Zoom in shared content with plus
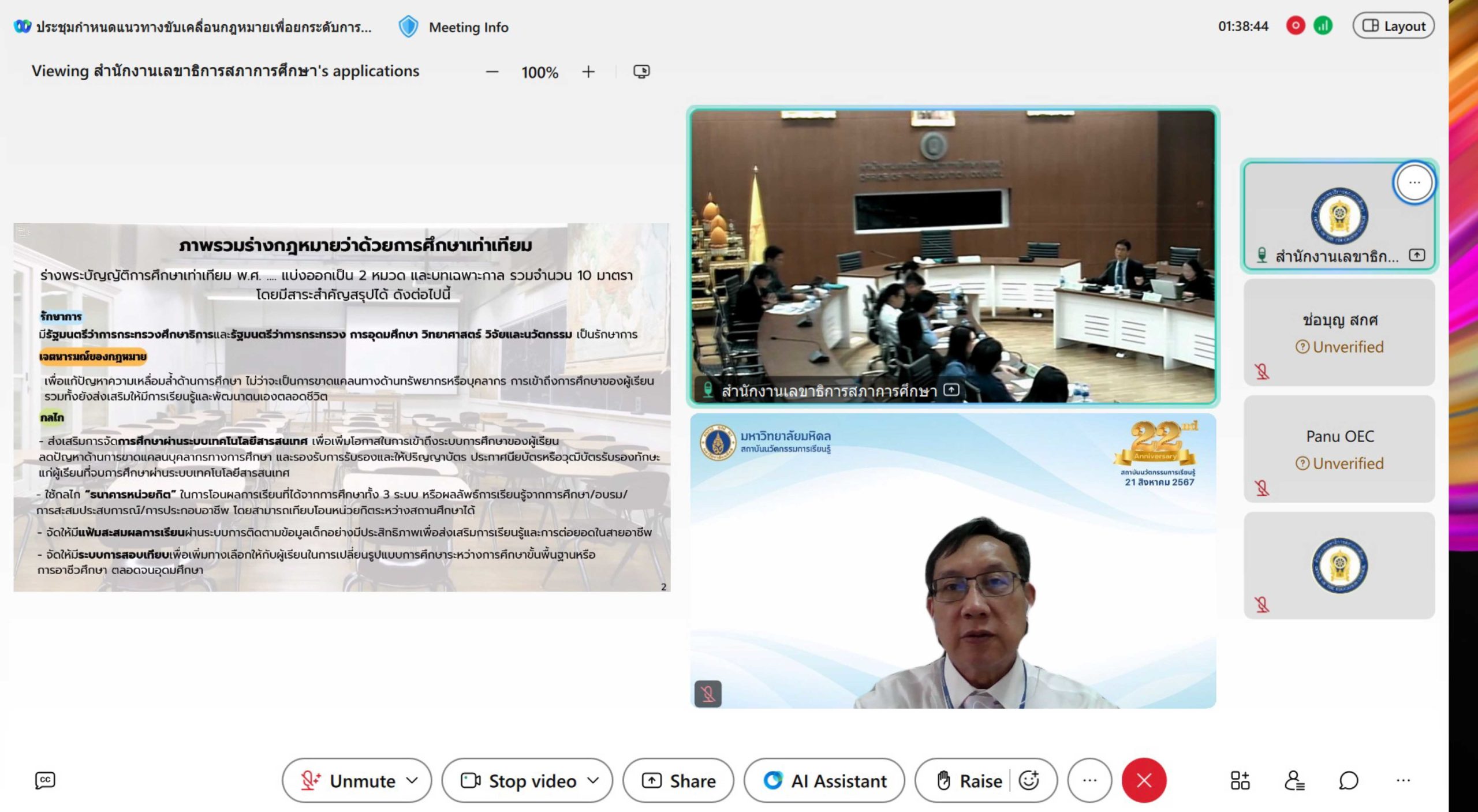 click(588, 72)
